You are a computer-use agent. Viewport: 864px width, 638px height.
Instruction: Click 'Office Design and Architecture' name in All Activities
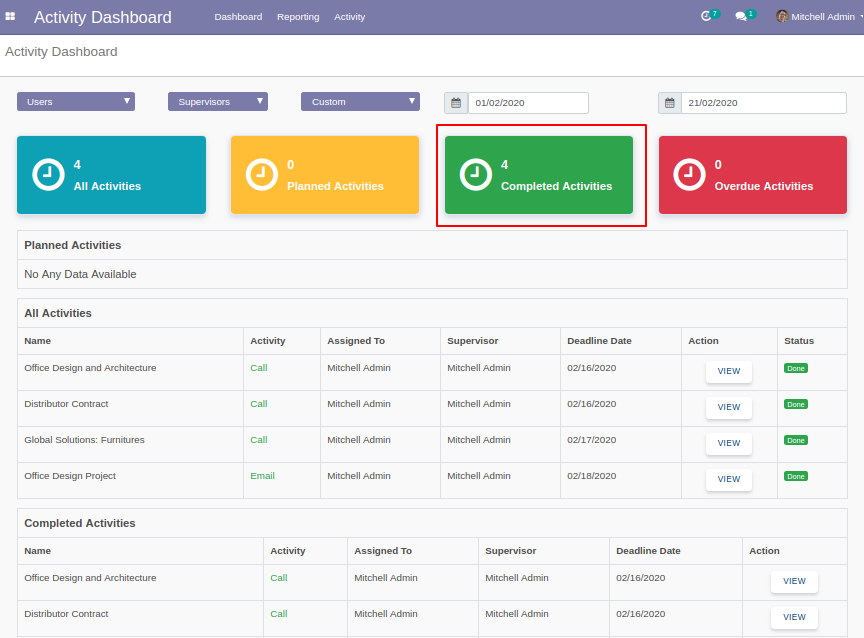(90, 367)
